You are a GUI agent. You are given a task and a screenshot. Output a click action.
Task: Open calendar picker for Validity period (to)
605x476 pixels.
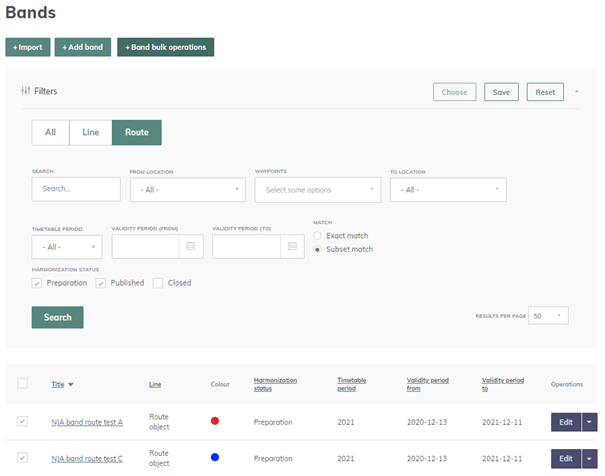[292, 246]
